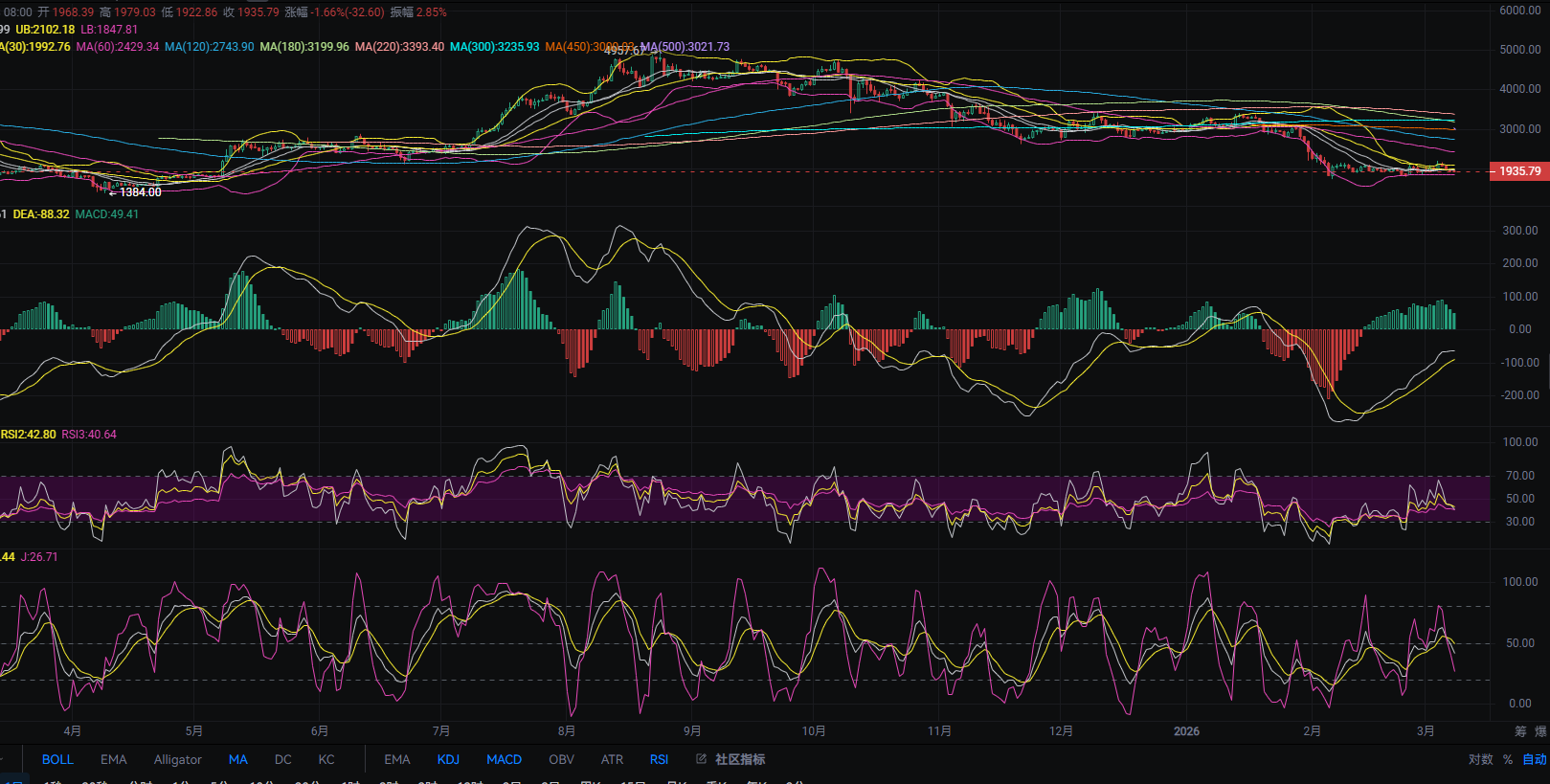
Task: Turn on the Alligator indicator
Action: [178, 759]
